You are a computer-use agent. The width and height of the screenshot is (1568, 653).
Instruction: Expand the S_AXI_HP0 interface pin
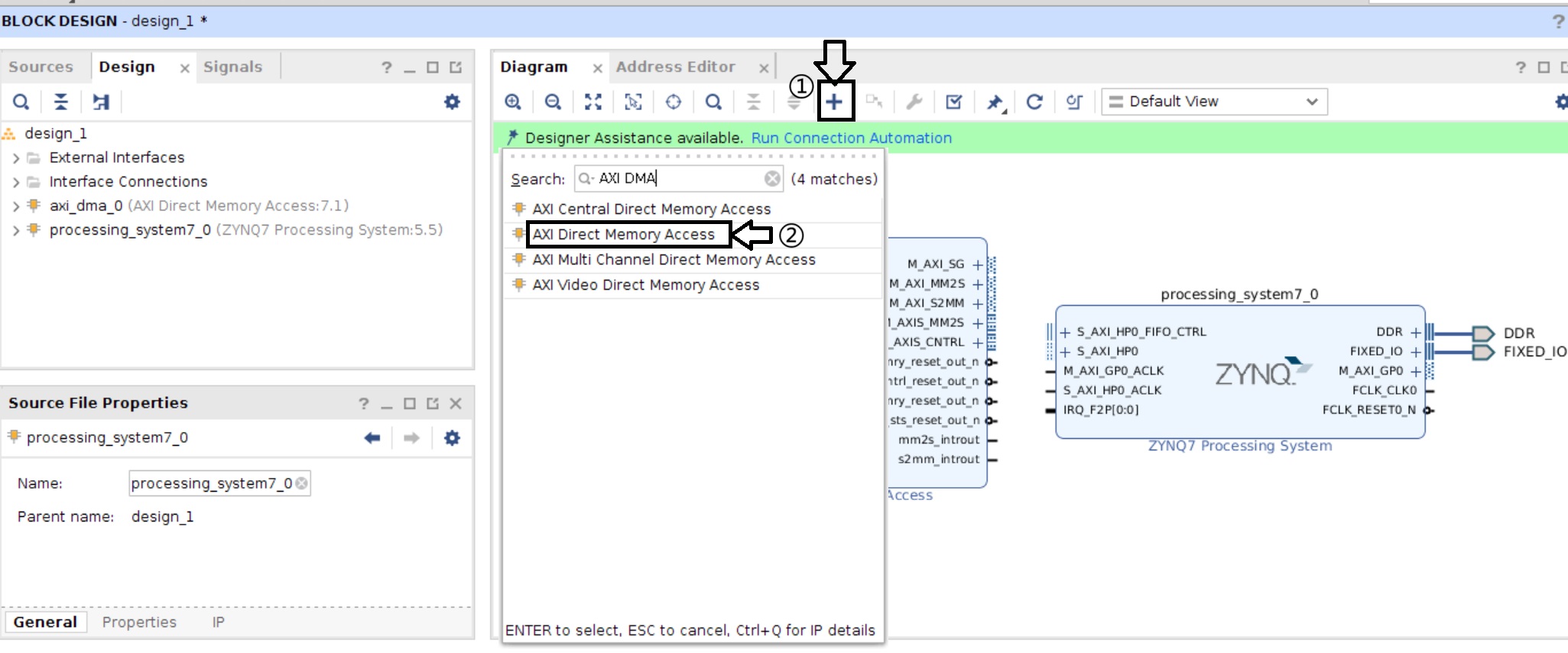(1065, 352)
